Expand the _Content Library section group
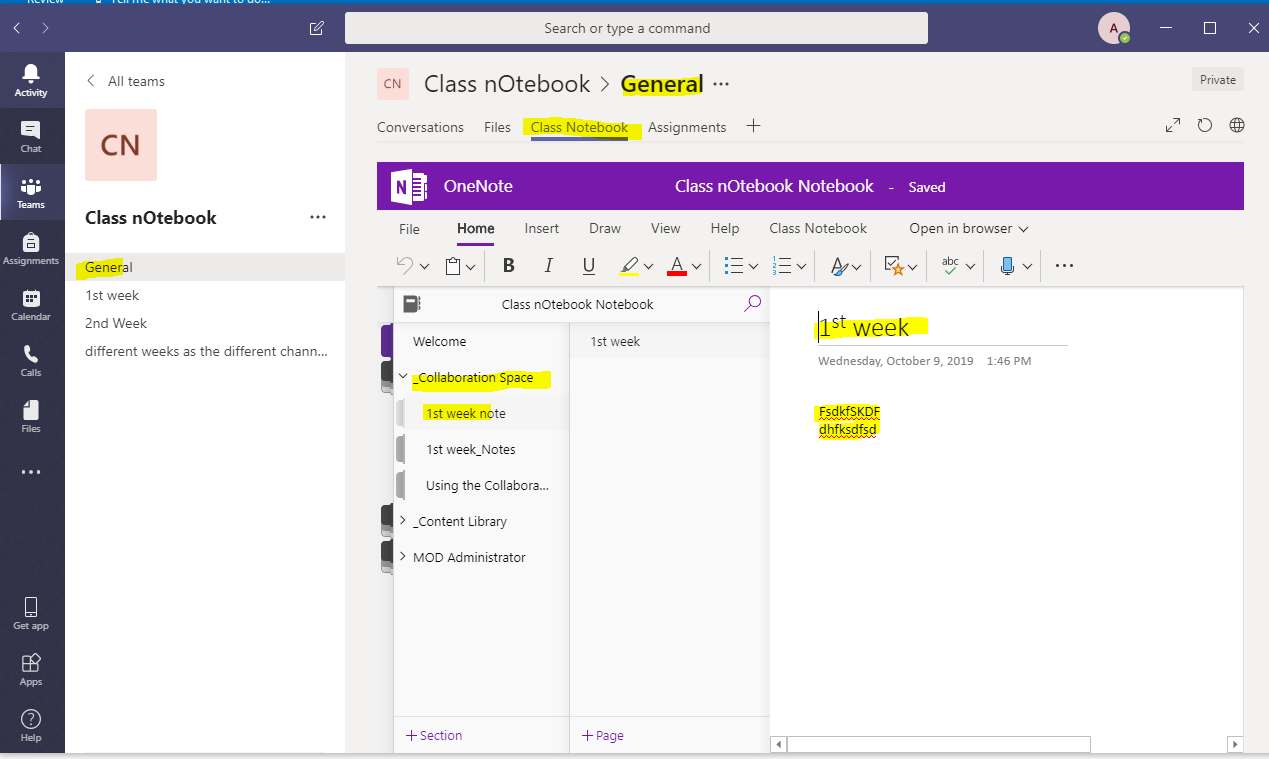The height and width of the screenshot is (759, 1269). 403,521
